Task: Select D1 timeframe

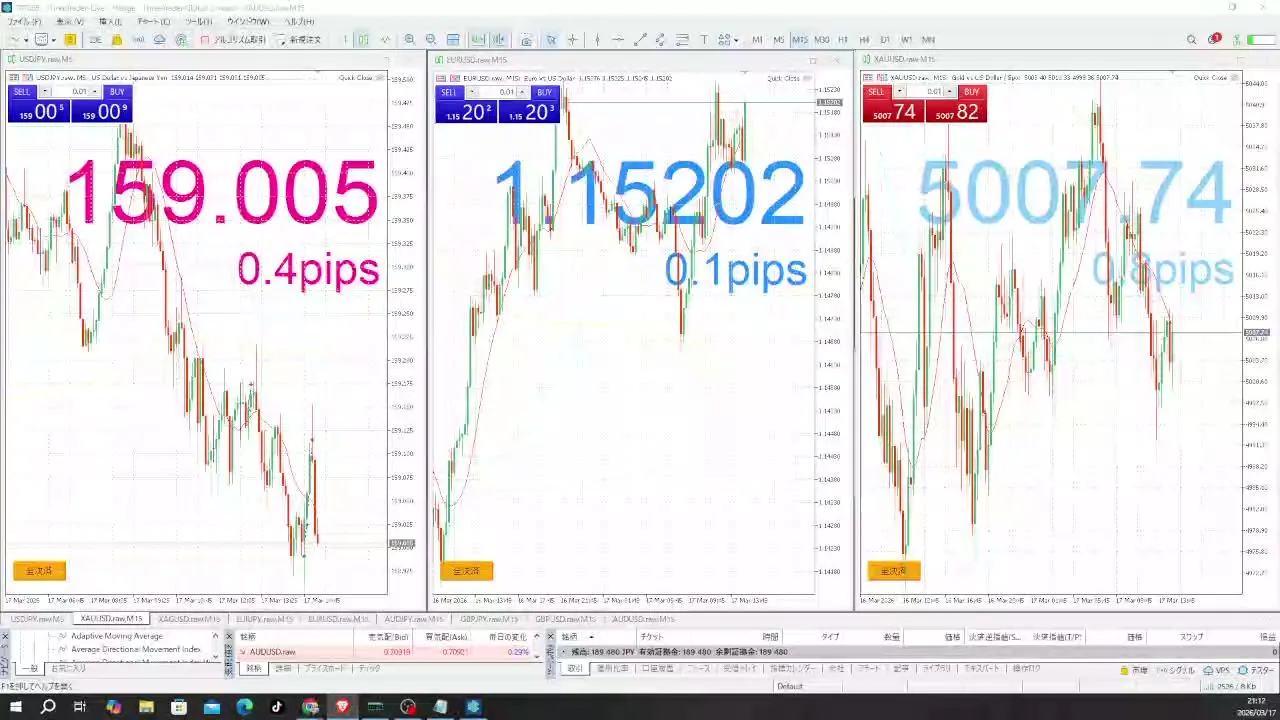Action: [885, 40]
